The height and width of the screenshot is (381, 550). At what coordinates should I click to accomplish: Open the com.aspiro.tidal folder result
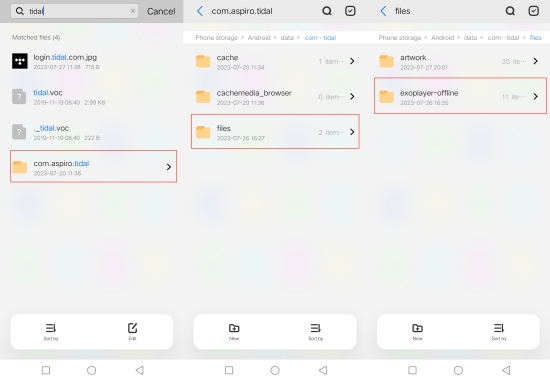click(93, 166)
